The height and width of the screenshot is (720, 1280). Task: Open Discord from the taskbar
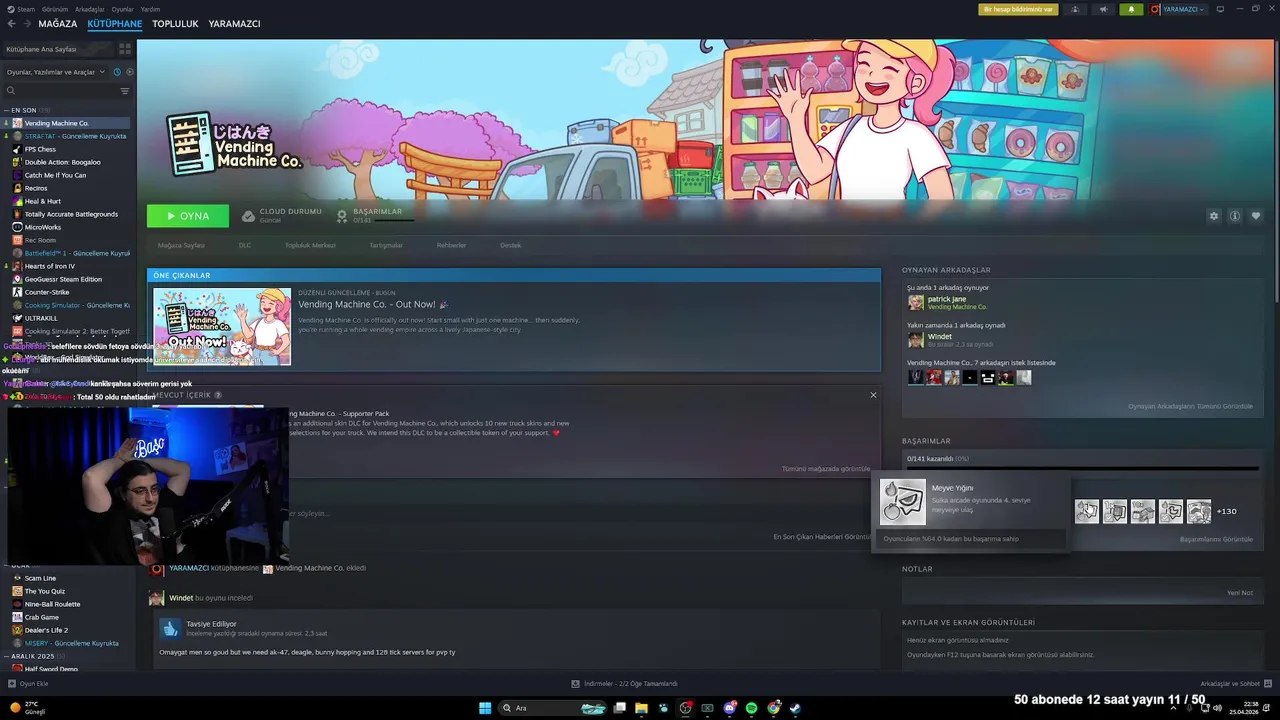tap(729, 708)
